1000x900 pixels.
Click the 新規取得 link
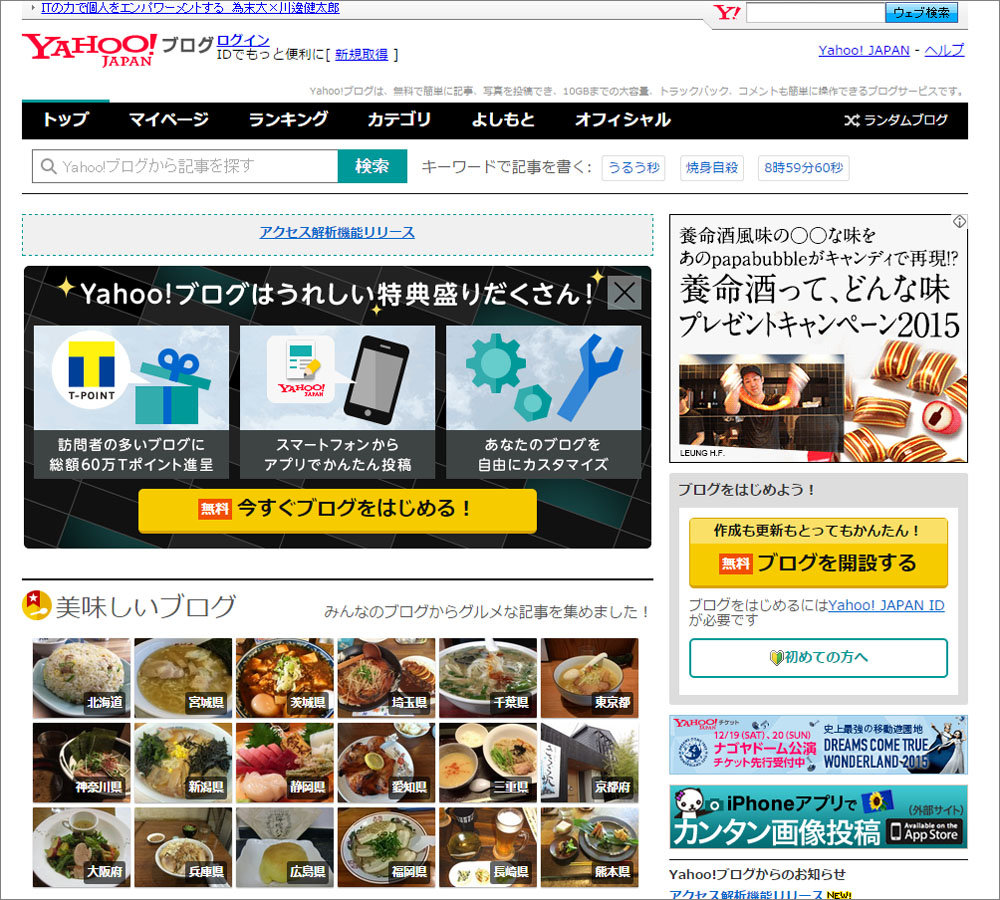click(x=362, y=55)
